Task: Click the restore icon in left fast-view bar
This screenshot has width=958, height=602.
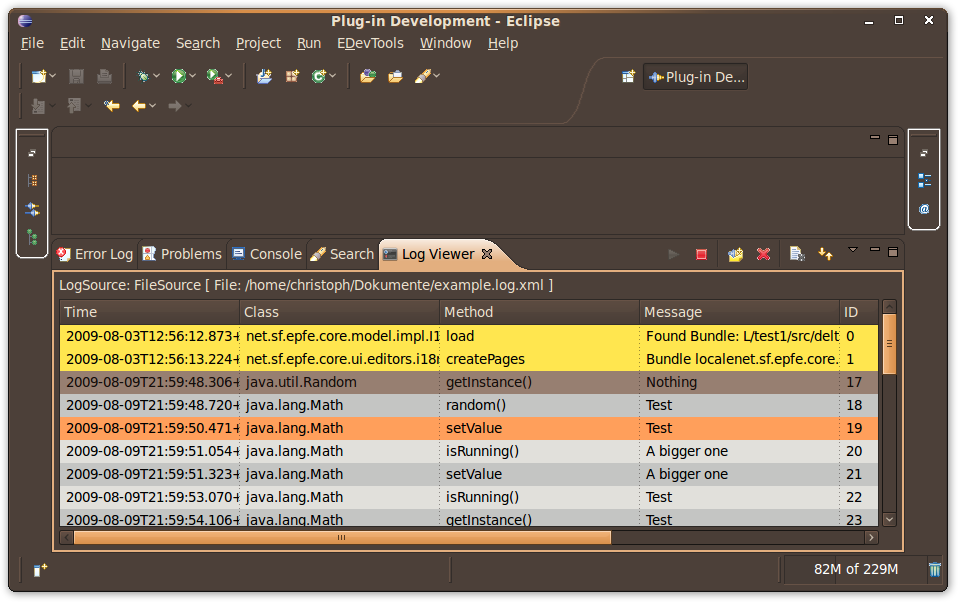Action: 32,153
